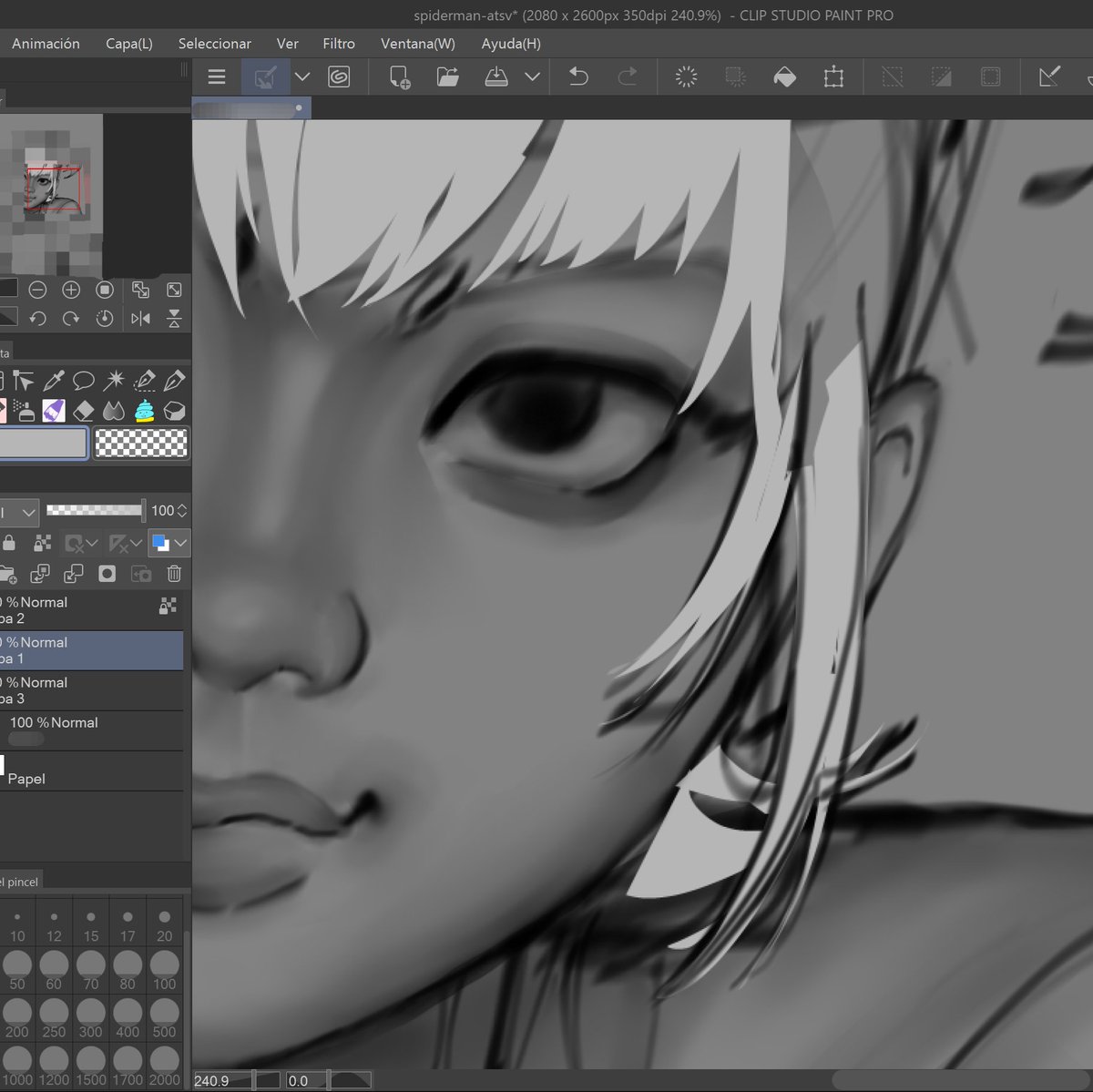
Task: Click the layer opacity slider
Action: pyautogui.click(x=95, y=510)
